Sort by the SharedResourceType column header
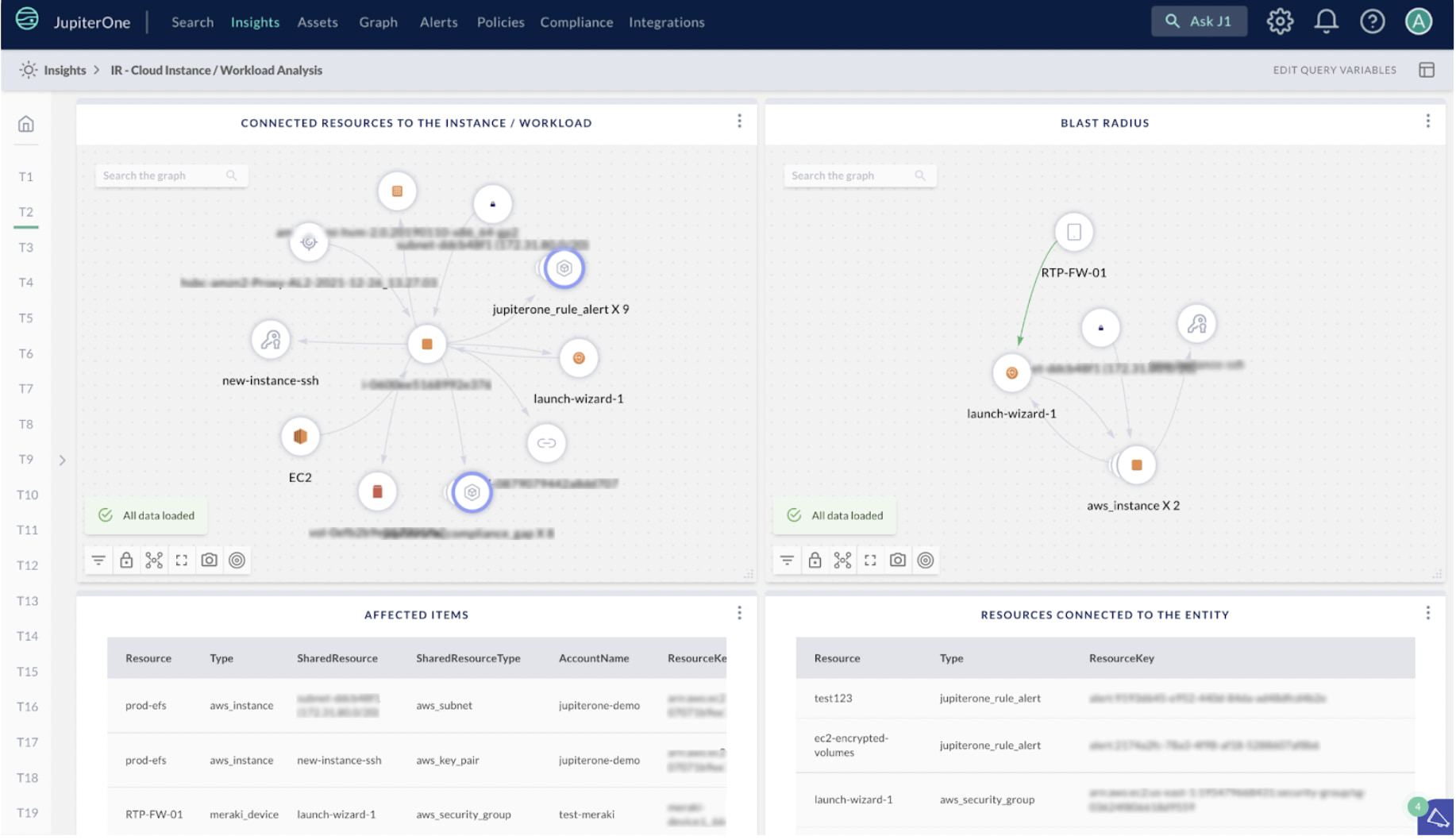 (468, 658)
